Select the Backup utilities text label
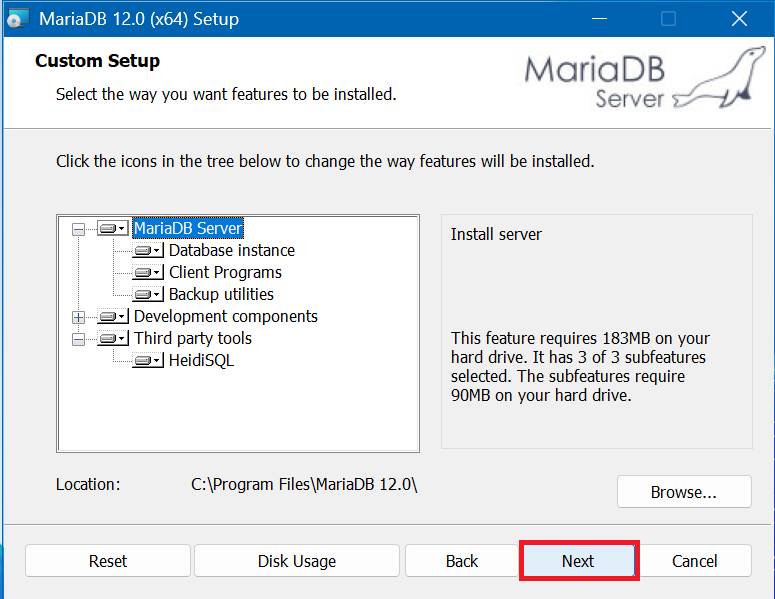Image resolution: width=775 pixels, height=599 pixels. (221, 295)
